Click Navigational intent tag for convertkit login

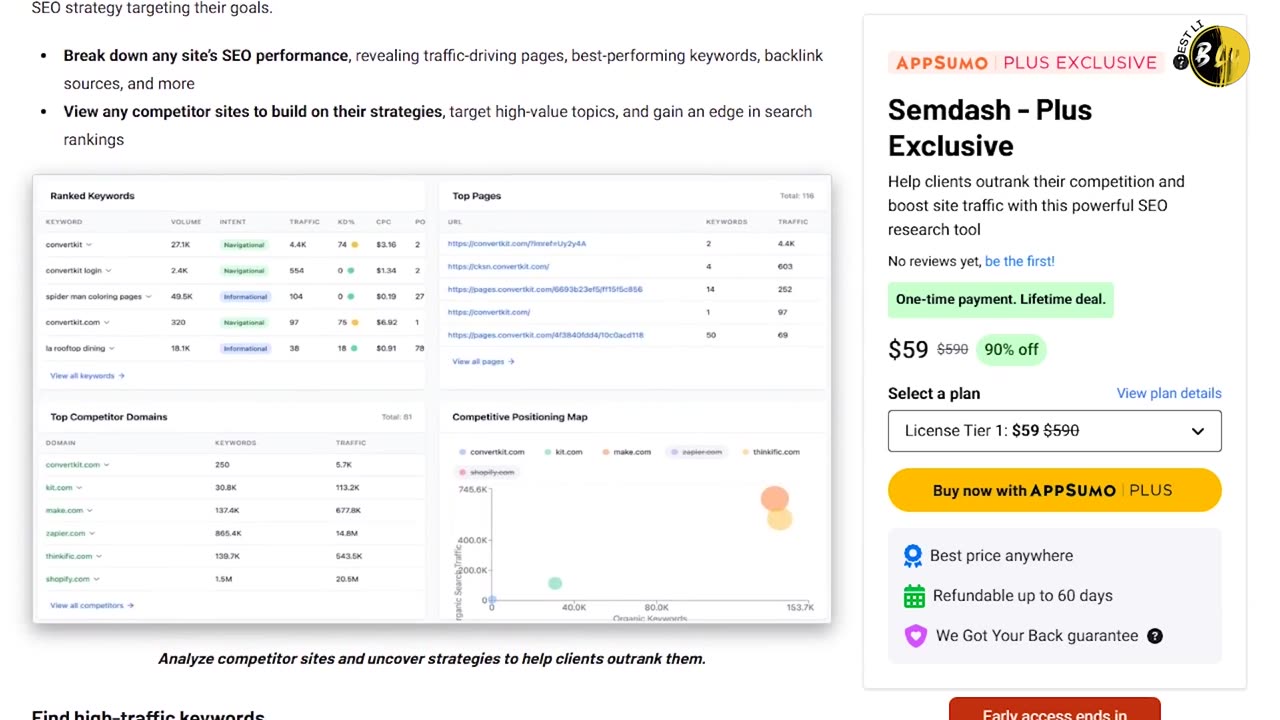click(244, 271)
